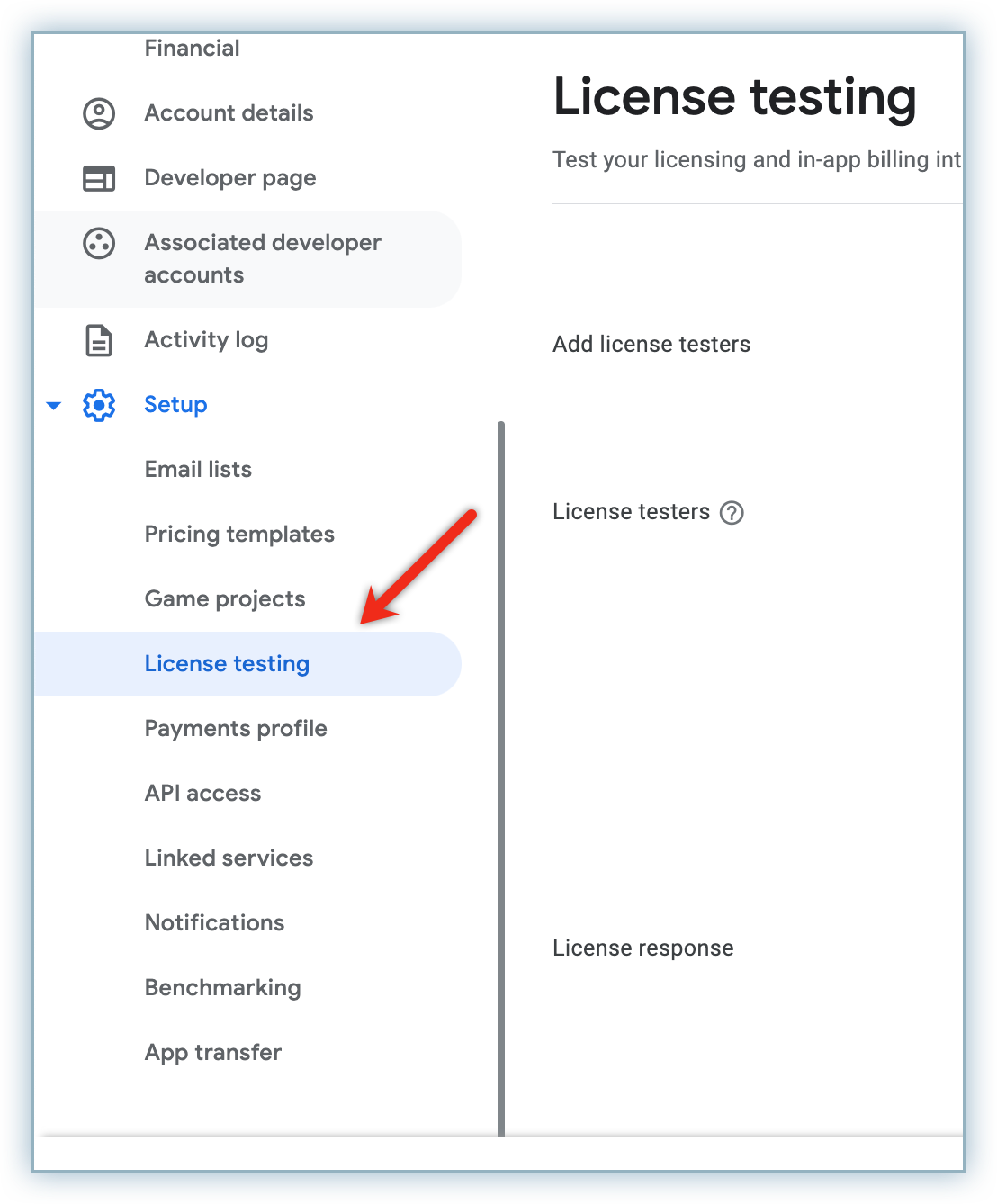Image resolution: width=997 pixels, height=1204 pixels.
Task: Click the Account details person icon
Action: (99, 113)
